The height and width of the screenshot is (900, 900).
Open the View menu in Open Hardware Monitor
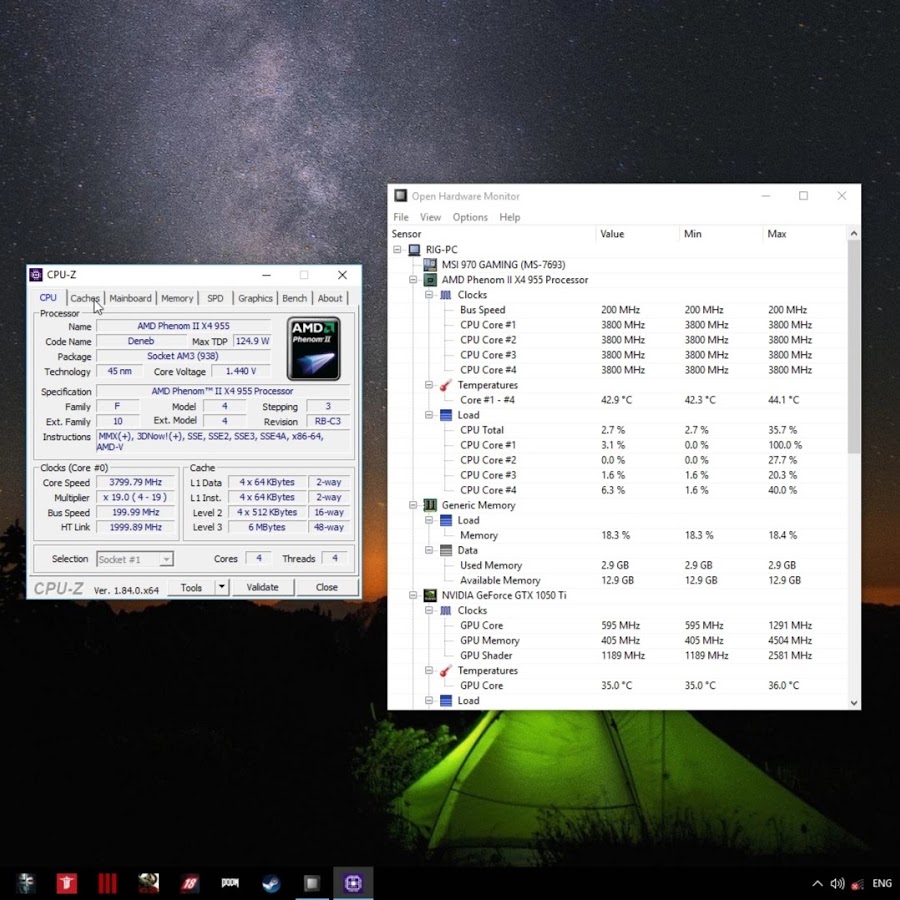point(430,217)
